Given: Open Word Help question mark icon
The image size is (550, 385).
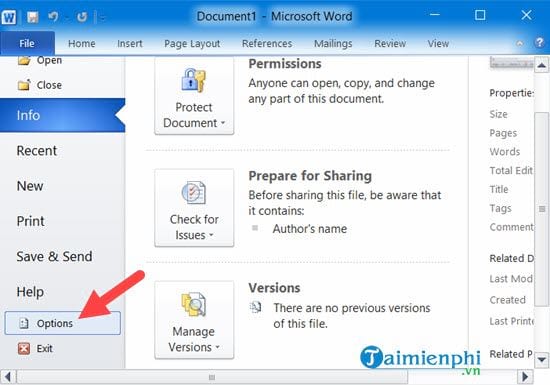Looking at the screenshot, I should (x=539, y=43).
